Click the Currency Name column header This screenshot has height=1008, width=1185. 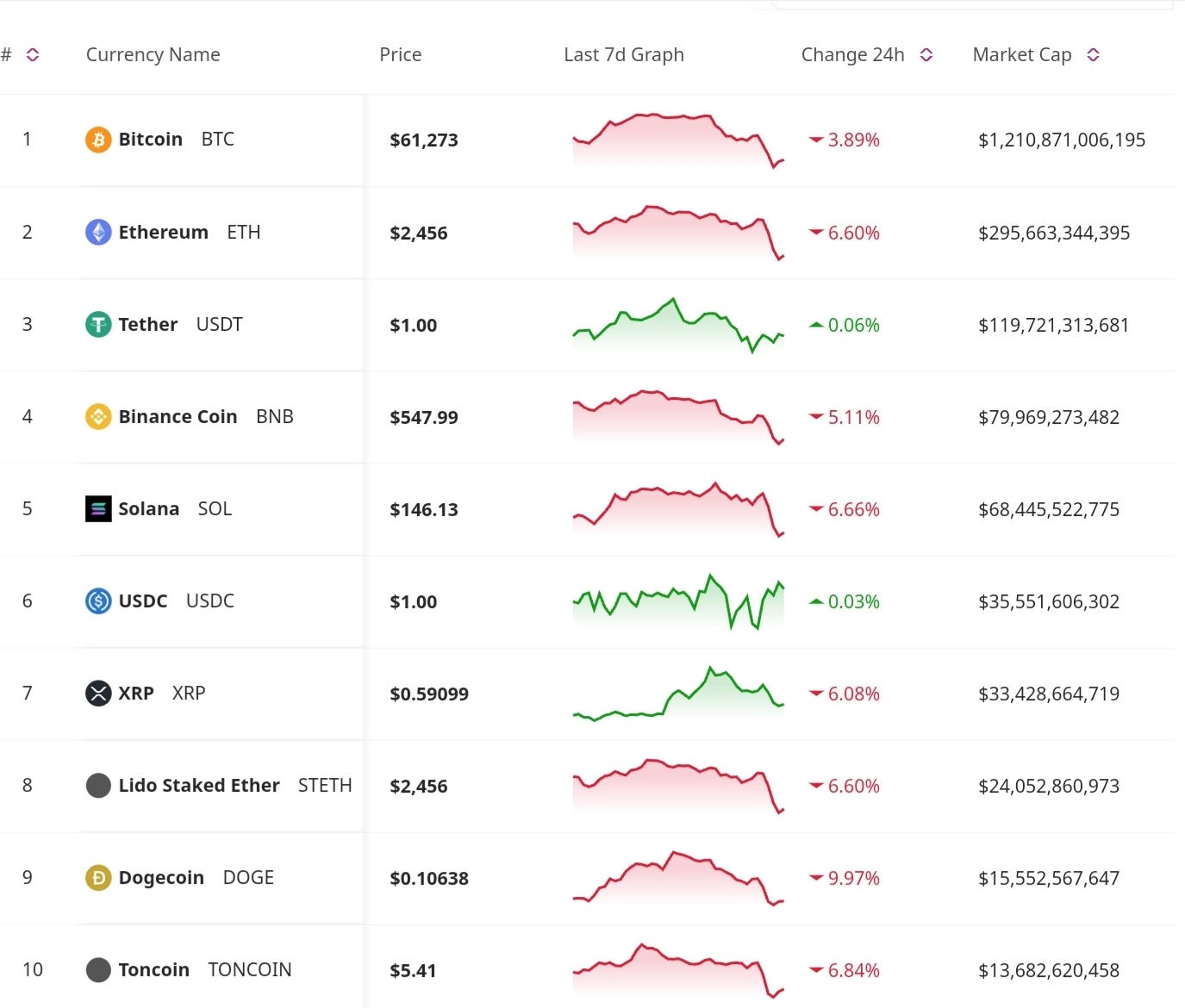(x=153, y=55)
